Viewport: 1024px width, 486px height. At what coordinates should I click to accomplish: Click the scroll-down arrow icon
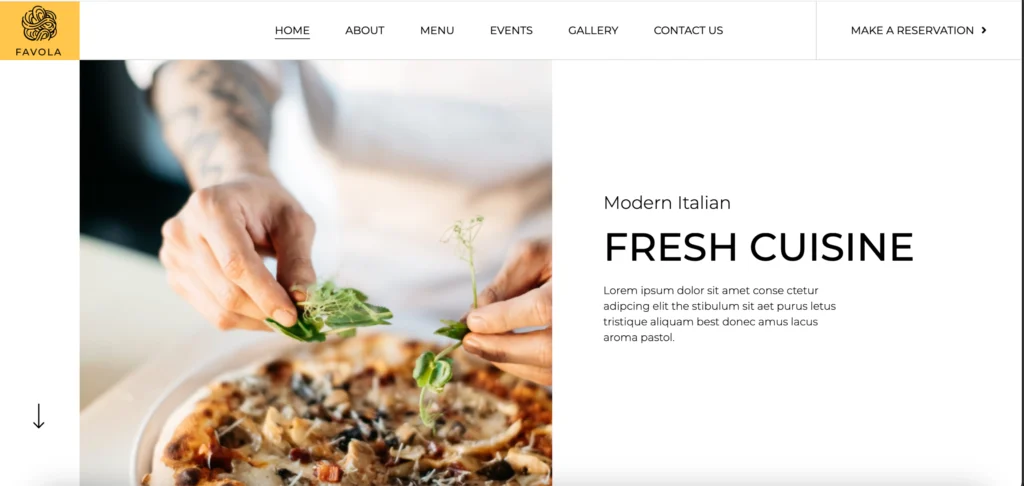[39, 416]
